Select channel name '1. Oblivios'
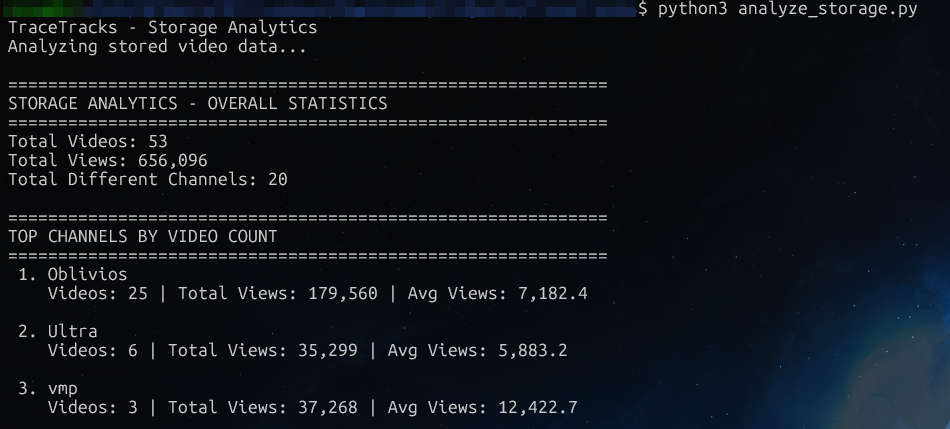Image resolution: width=950 pixels, height=429 pixels. pyautogui.click(x=73, y=274)
